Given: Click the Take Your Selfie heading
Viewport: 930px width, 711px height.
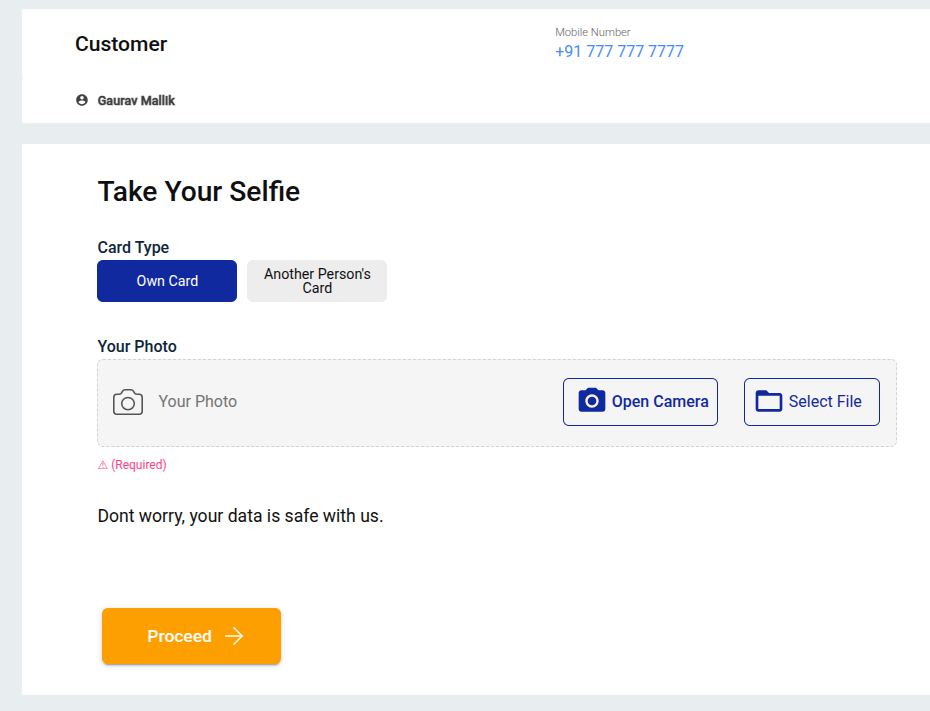Looking at the screenshot, I should [x=199, y=191].
